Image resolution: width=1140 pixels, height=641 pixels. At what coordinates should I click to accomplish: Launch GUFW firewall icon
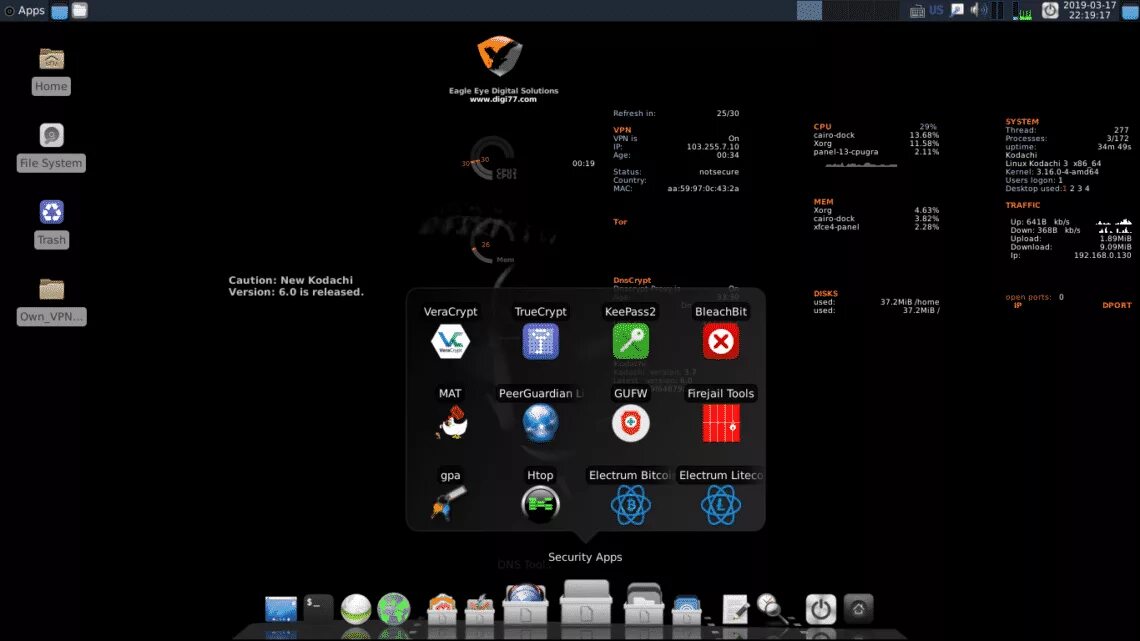630,422
